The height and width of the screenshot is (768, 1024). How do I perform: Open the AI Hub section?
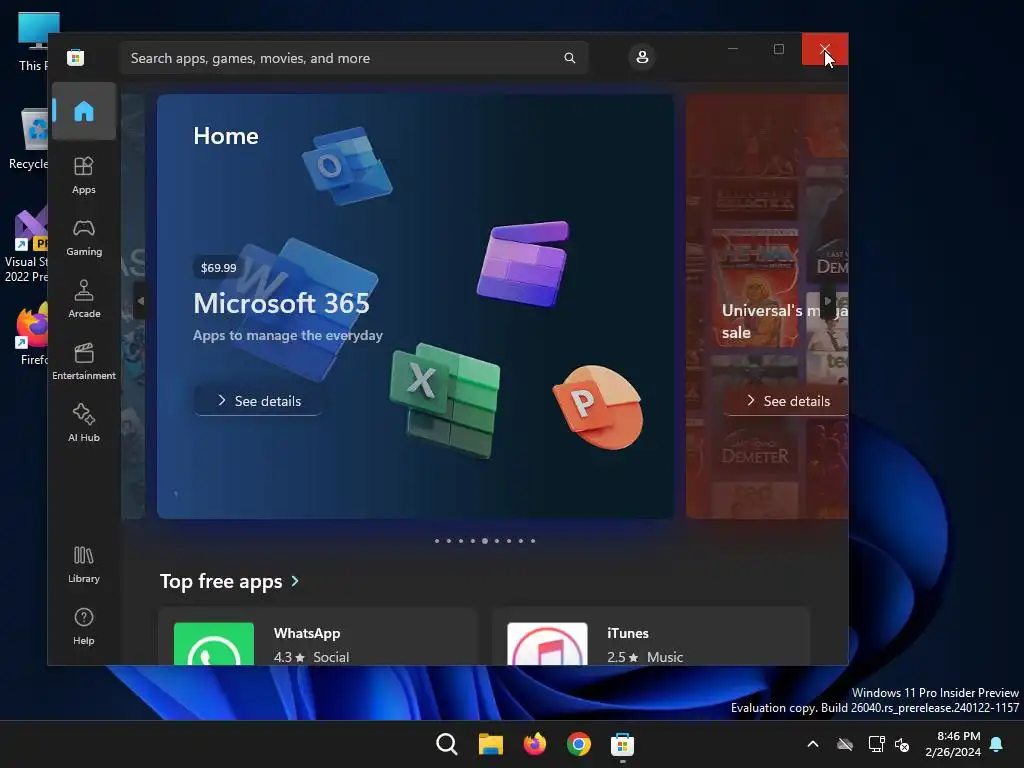coord(84,423)
